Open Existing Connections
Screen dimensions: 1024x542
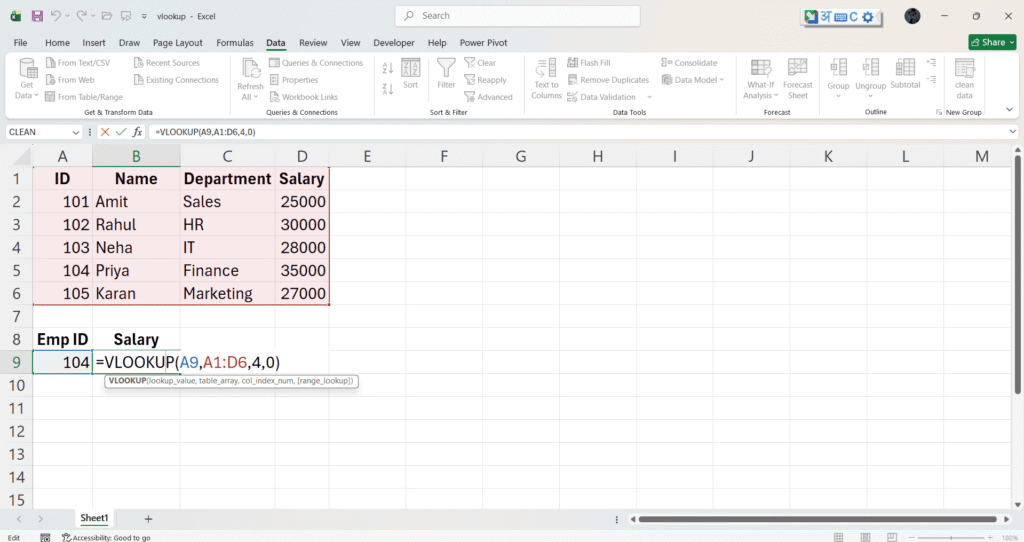pyautogui.click(x=176, y=80)
